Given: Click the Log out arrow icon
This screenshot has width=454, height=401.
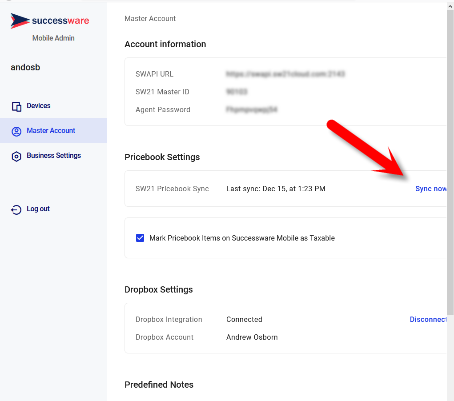Looking at the screenshot, I should click(x=16, y=209).
